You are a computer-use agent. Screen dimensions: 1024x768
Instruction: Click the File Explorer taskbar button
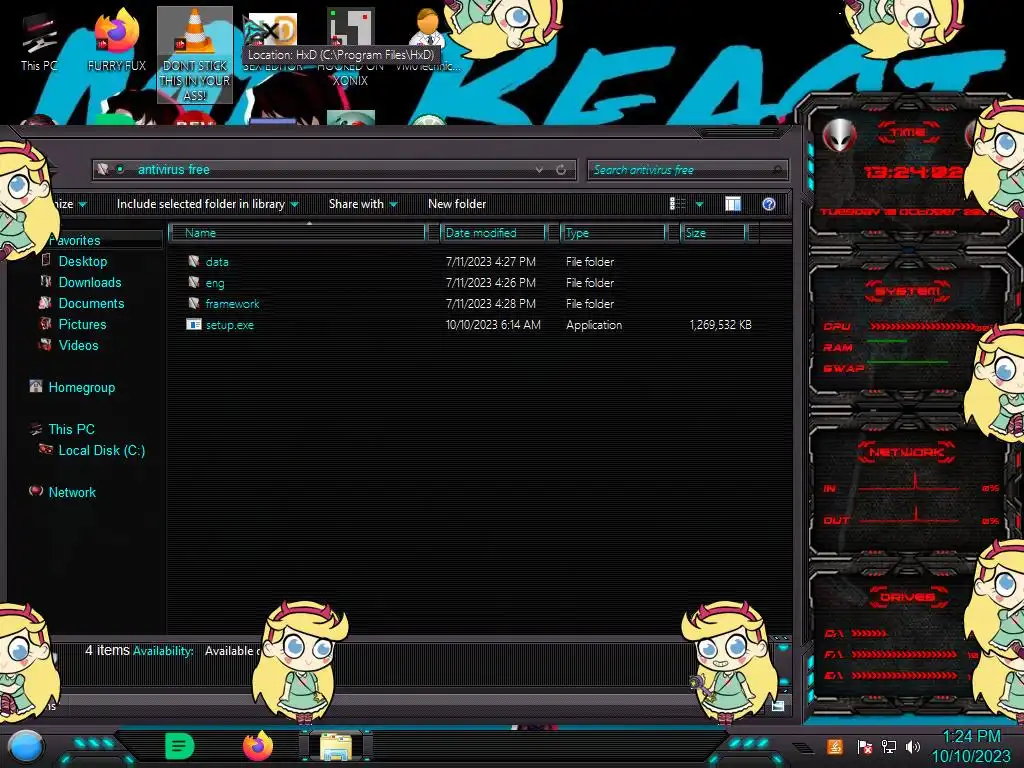coord(336,746)
